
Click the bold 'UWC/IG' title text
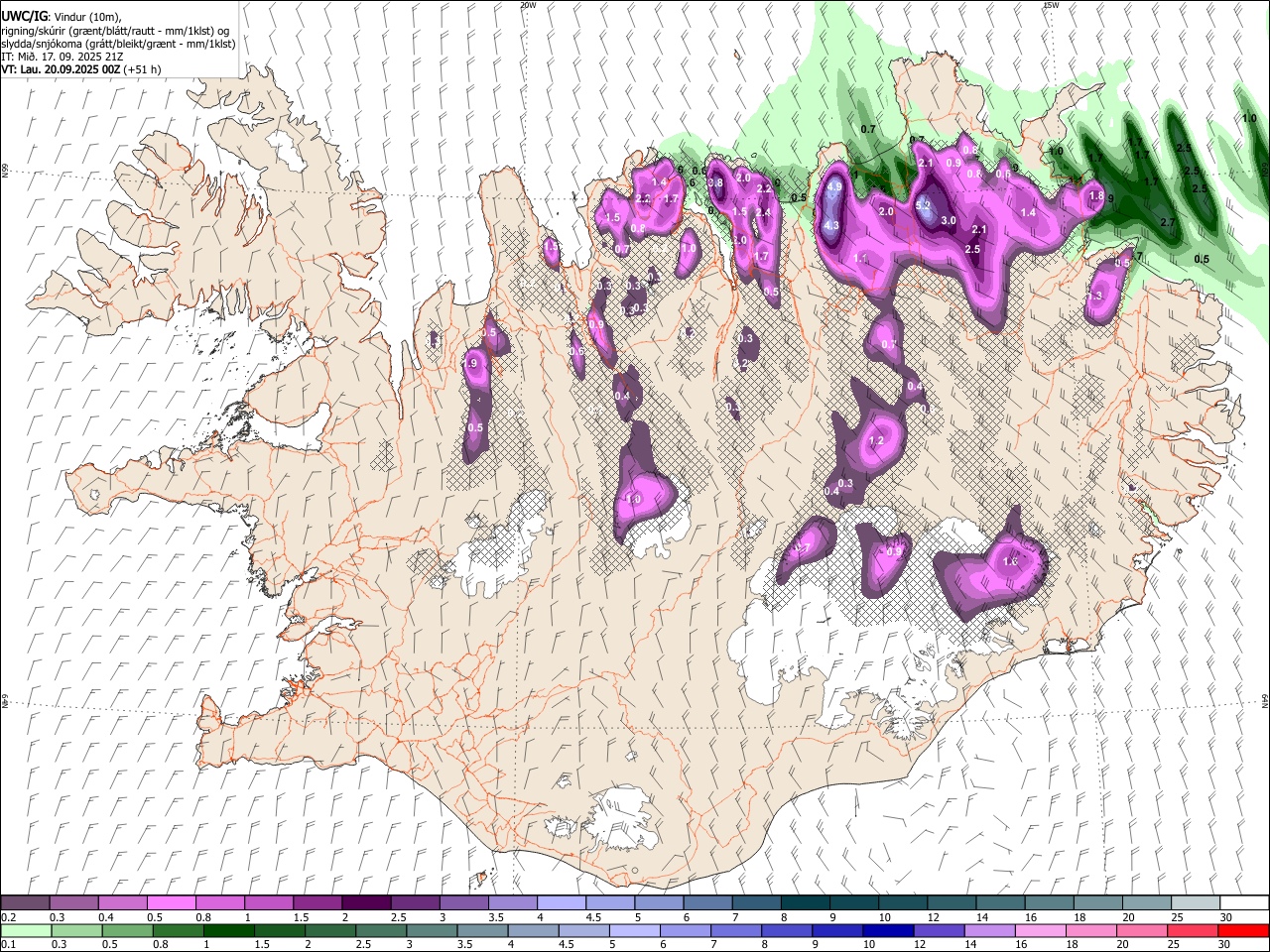pyautogui.click(x=24, y=16)
